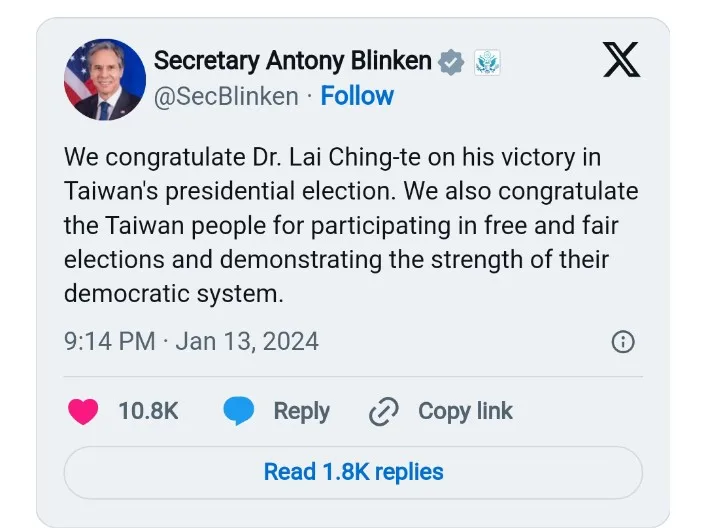
Task: Click the chain link copy icon
Action: coord(384,411)
